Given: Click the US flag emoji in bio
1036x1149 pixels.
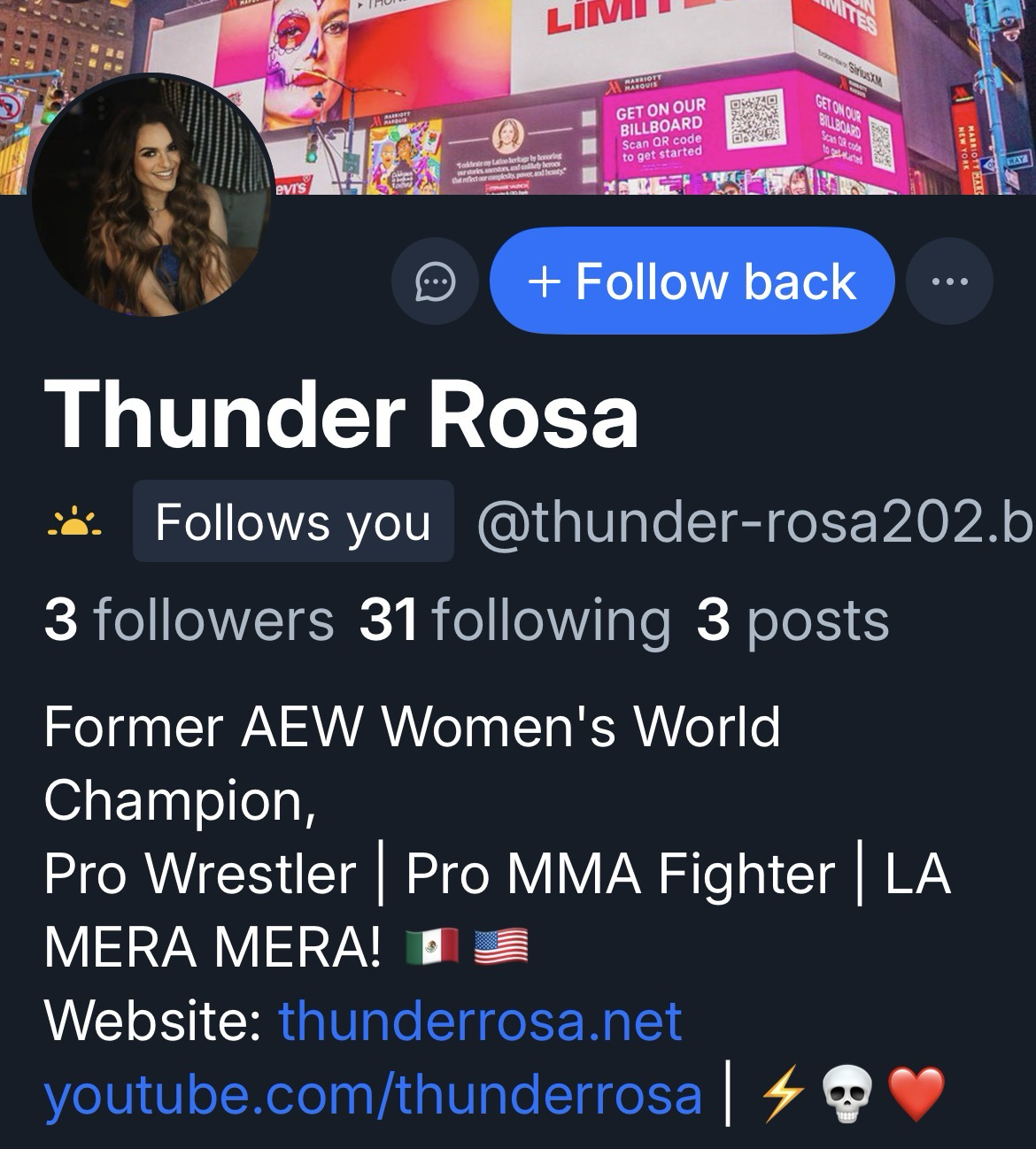Looking at the screenshot, I should click(501, 947).
